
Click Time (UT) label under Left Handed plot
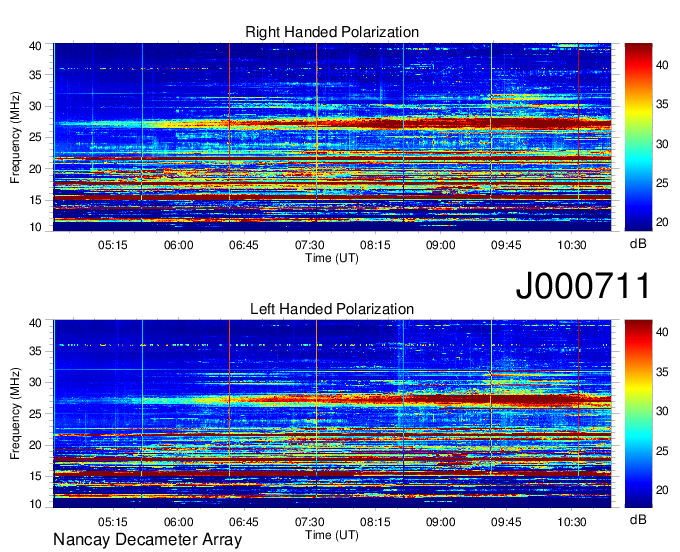pyautogui.click(x=332, y=535)
